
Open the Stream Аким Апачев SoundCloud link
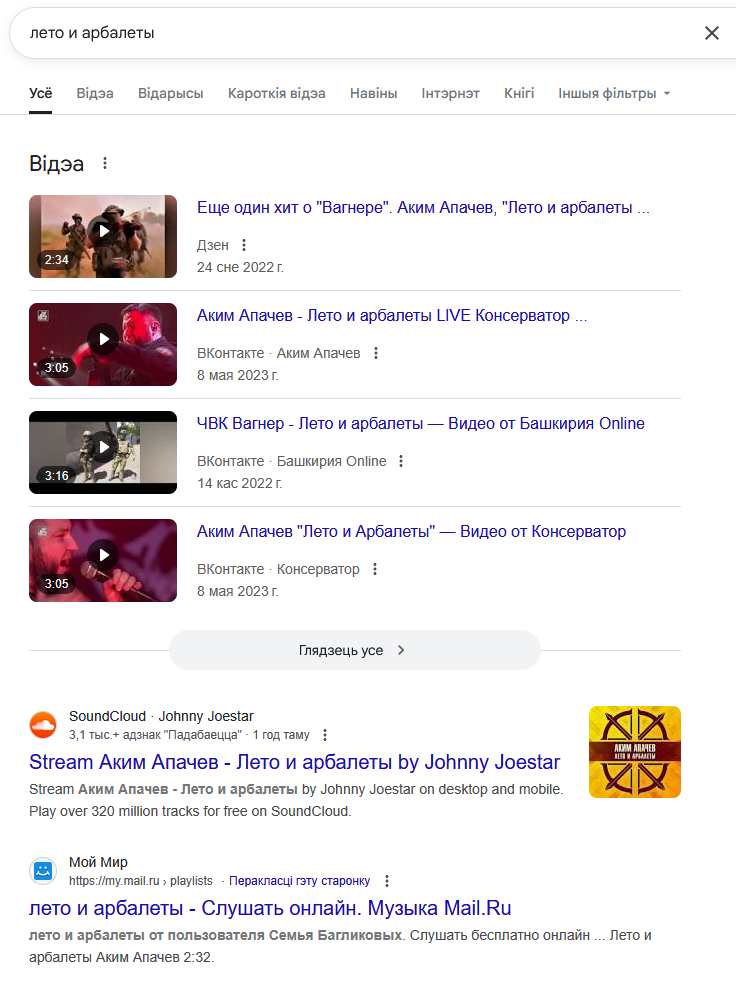coord(294,762)
